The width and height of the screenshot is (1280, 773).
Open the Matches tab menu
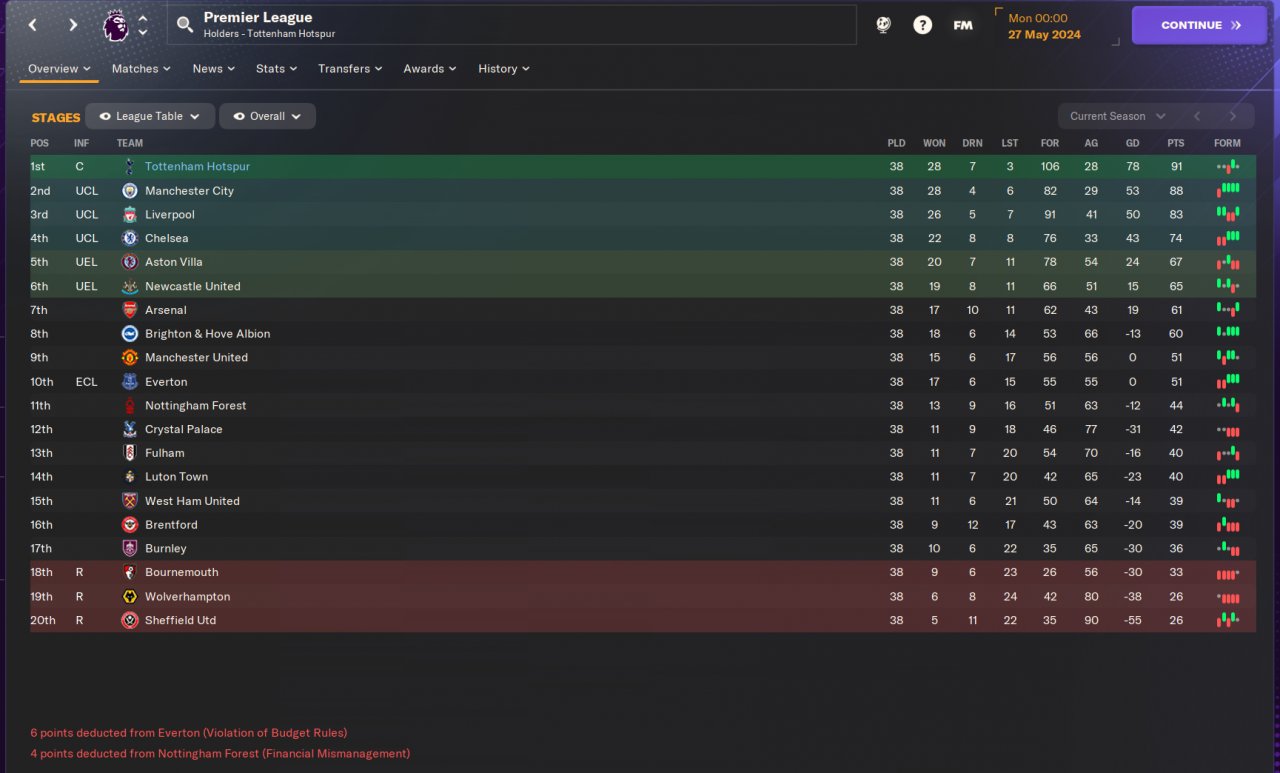pos(141,69)
